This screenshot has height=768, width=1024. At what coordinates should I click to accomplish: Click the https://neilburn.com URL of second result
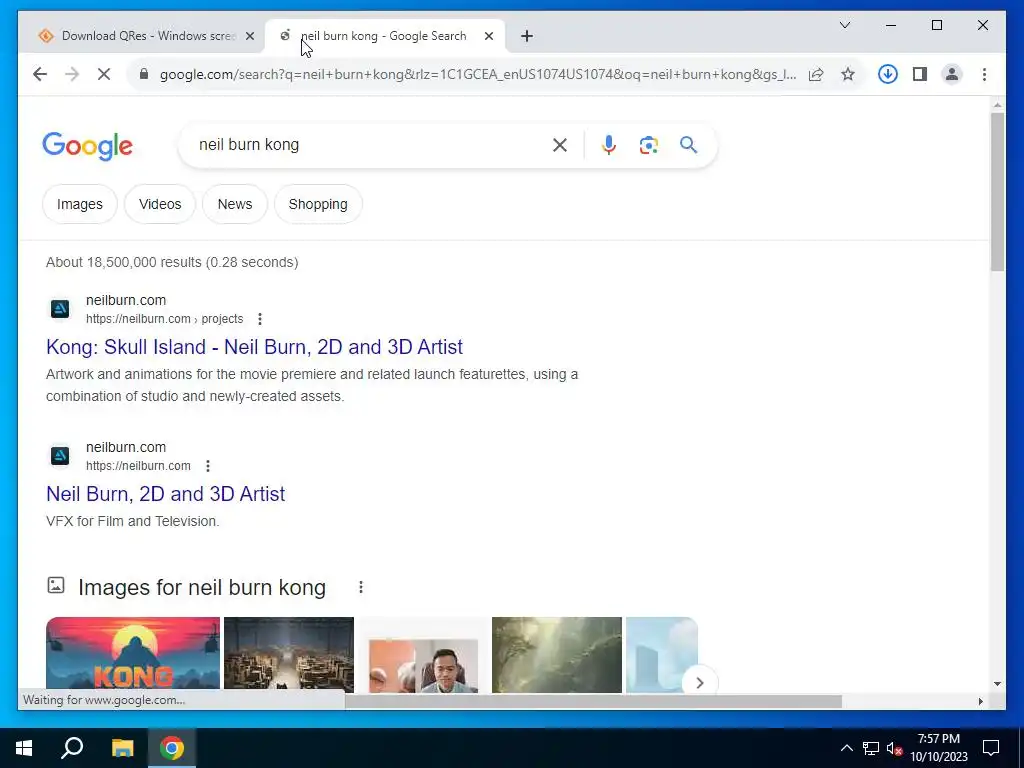click(x=138, y=466)
